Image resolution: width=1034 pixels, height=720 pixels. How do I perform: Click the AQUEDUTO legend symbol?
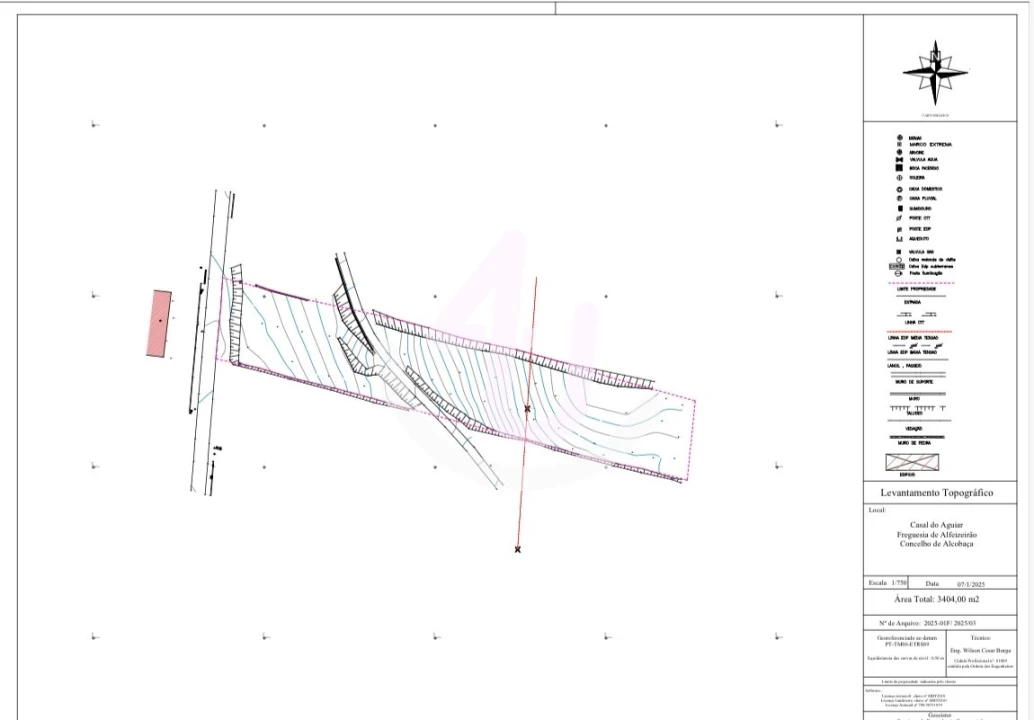click(899, 239)
